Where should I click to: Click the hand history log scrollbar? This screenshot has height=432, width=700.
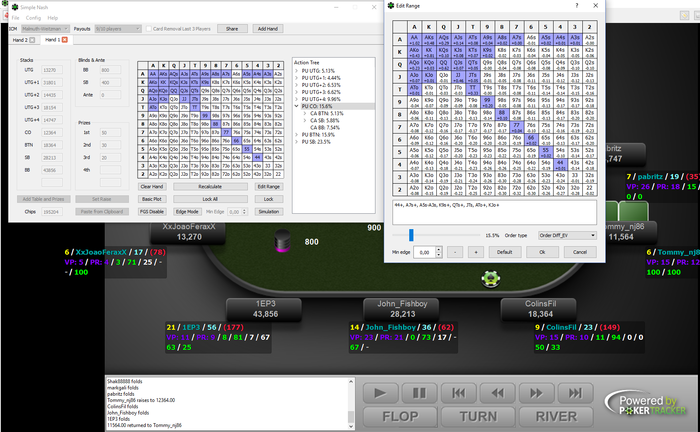(350, 404)
